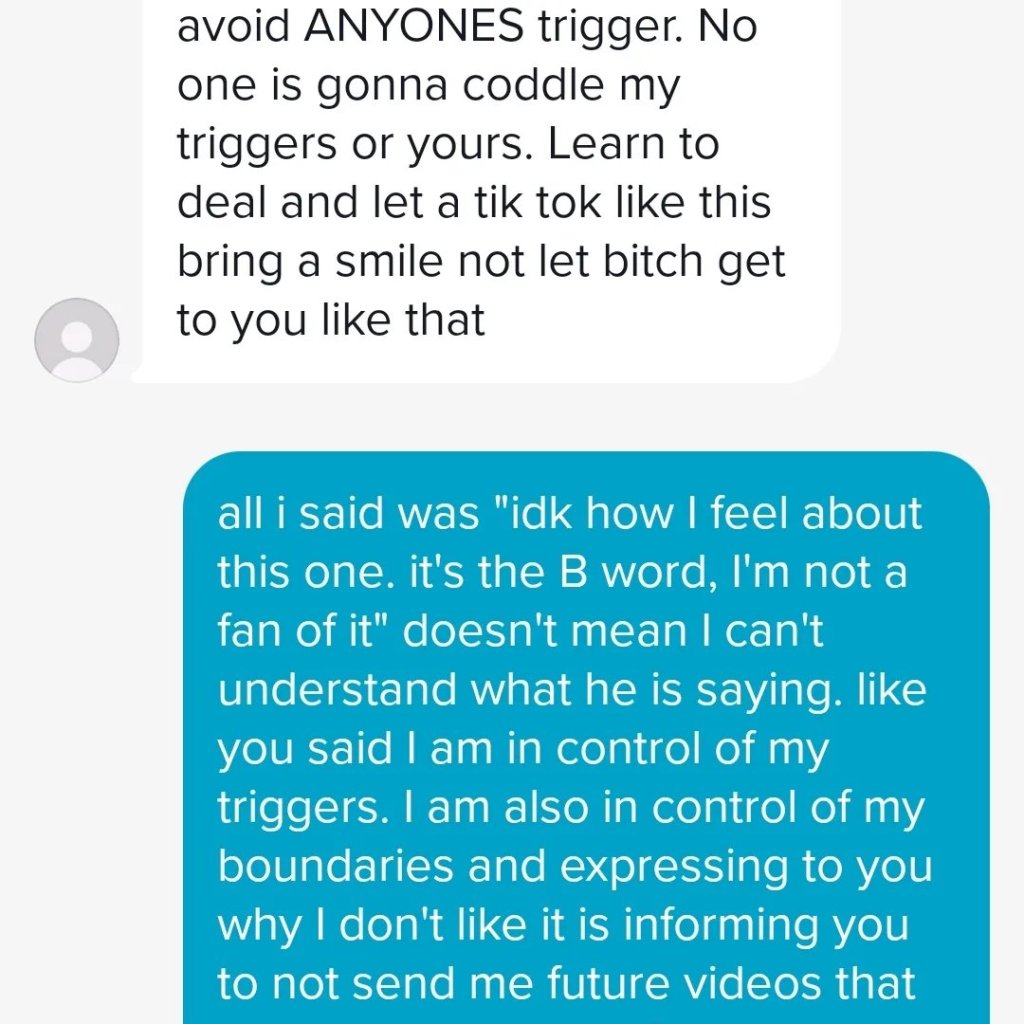Tap the sent blue message bubble
Image resolution: width=1024 pixels, height=1024 pixels.
[586, 737]
